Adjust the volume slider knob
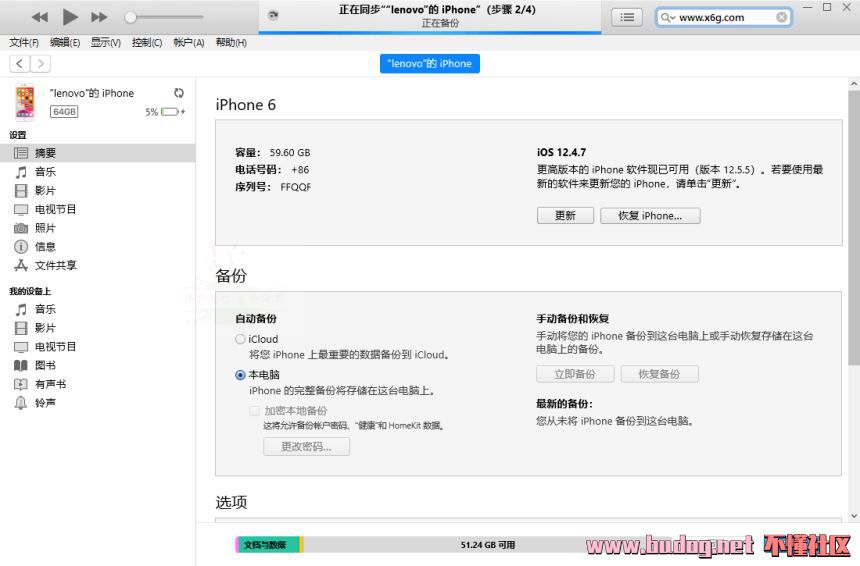This screenshot has height=566, width=860. 131,18
